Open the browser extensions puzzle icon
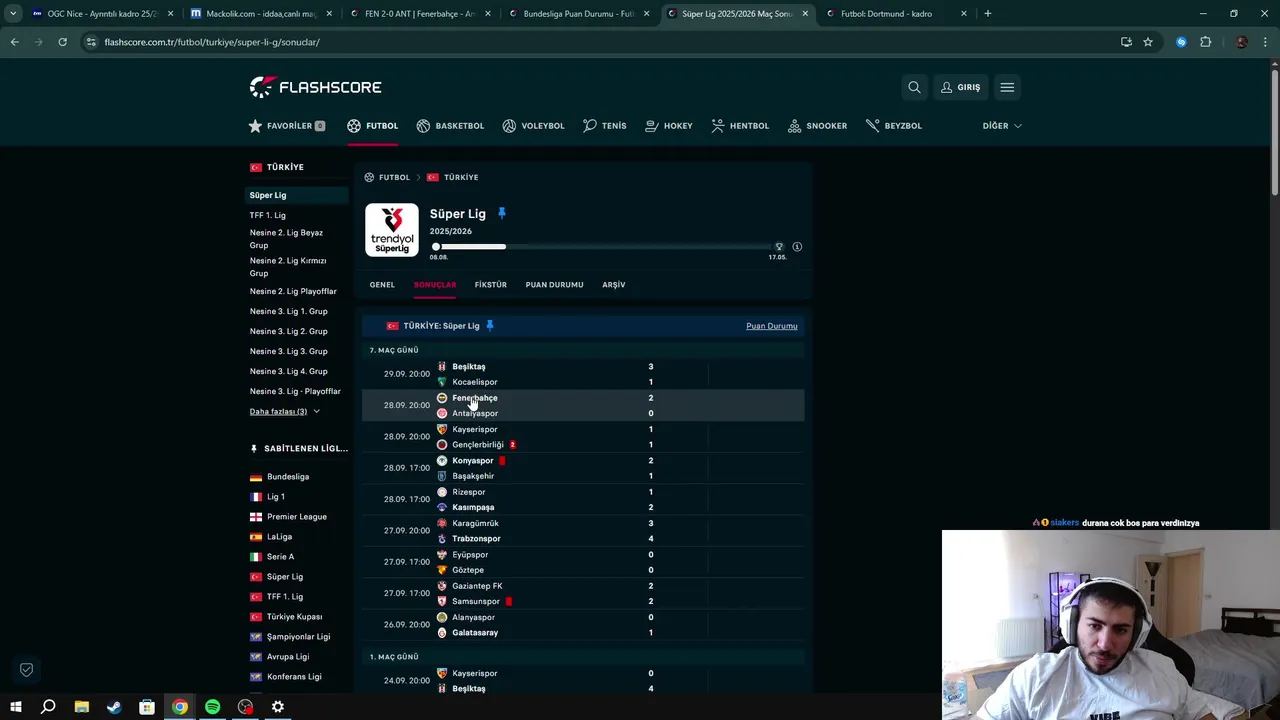The width and height of the screenshot is (1280, 720). (1205, 42)
